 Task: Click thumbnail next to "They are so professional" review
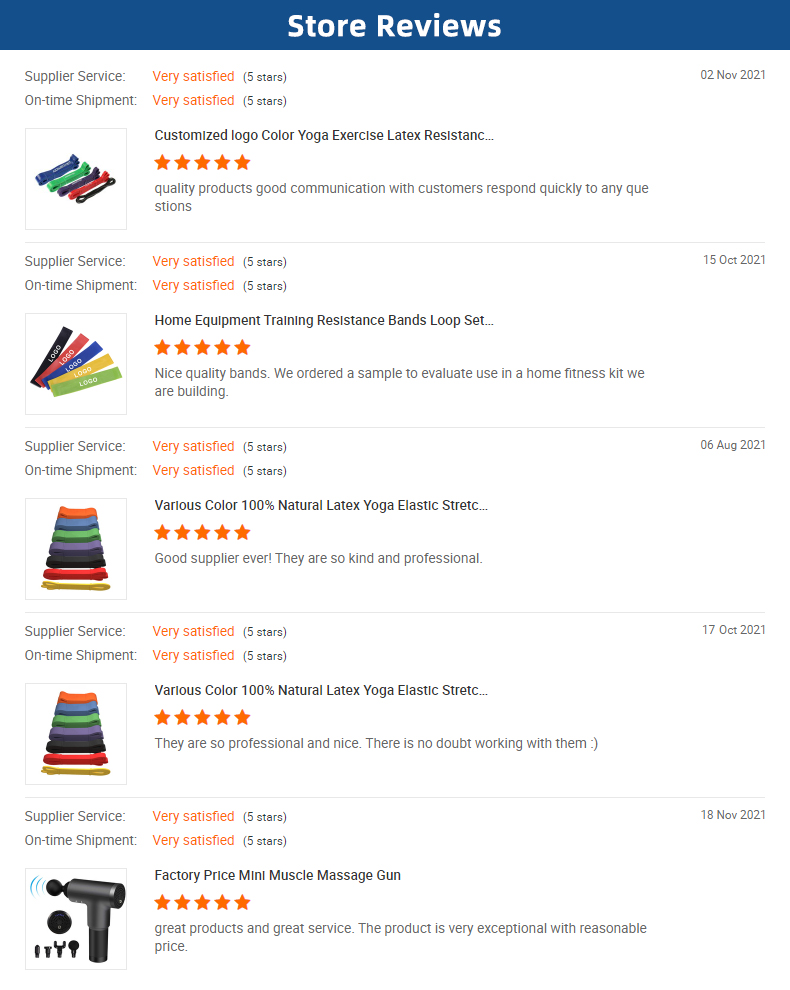click(x=76, y=734)
